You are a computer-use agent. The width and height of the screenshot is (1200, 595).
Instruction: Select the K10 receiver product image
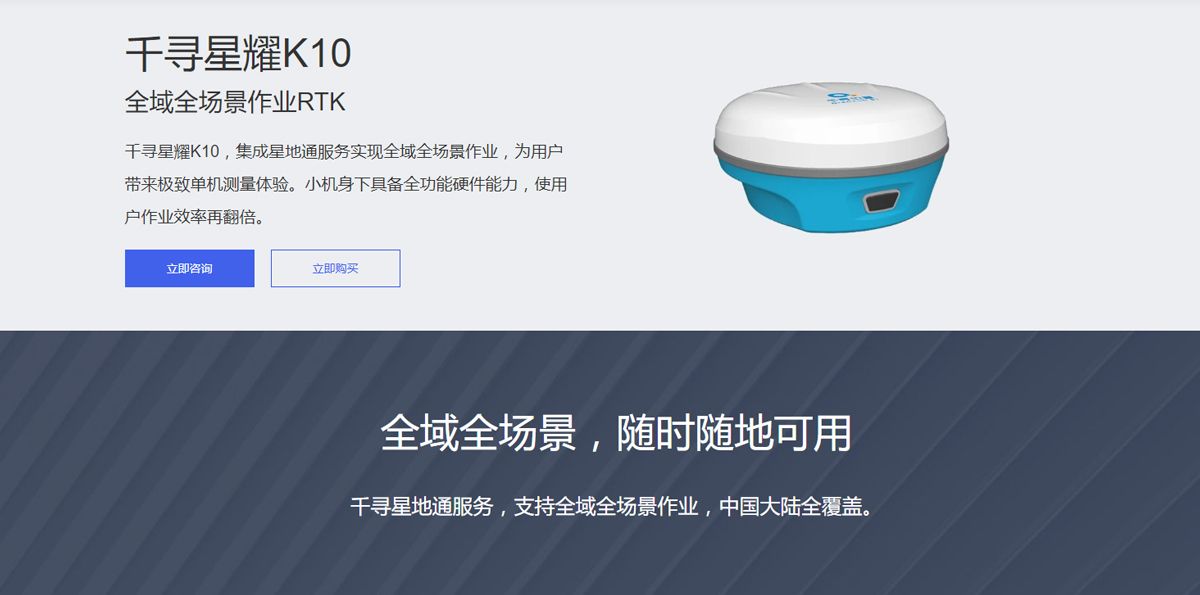(x=831, y=151)
